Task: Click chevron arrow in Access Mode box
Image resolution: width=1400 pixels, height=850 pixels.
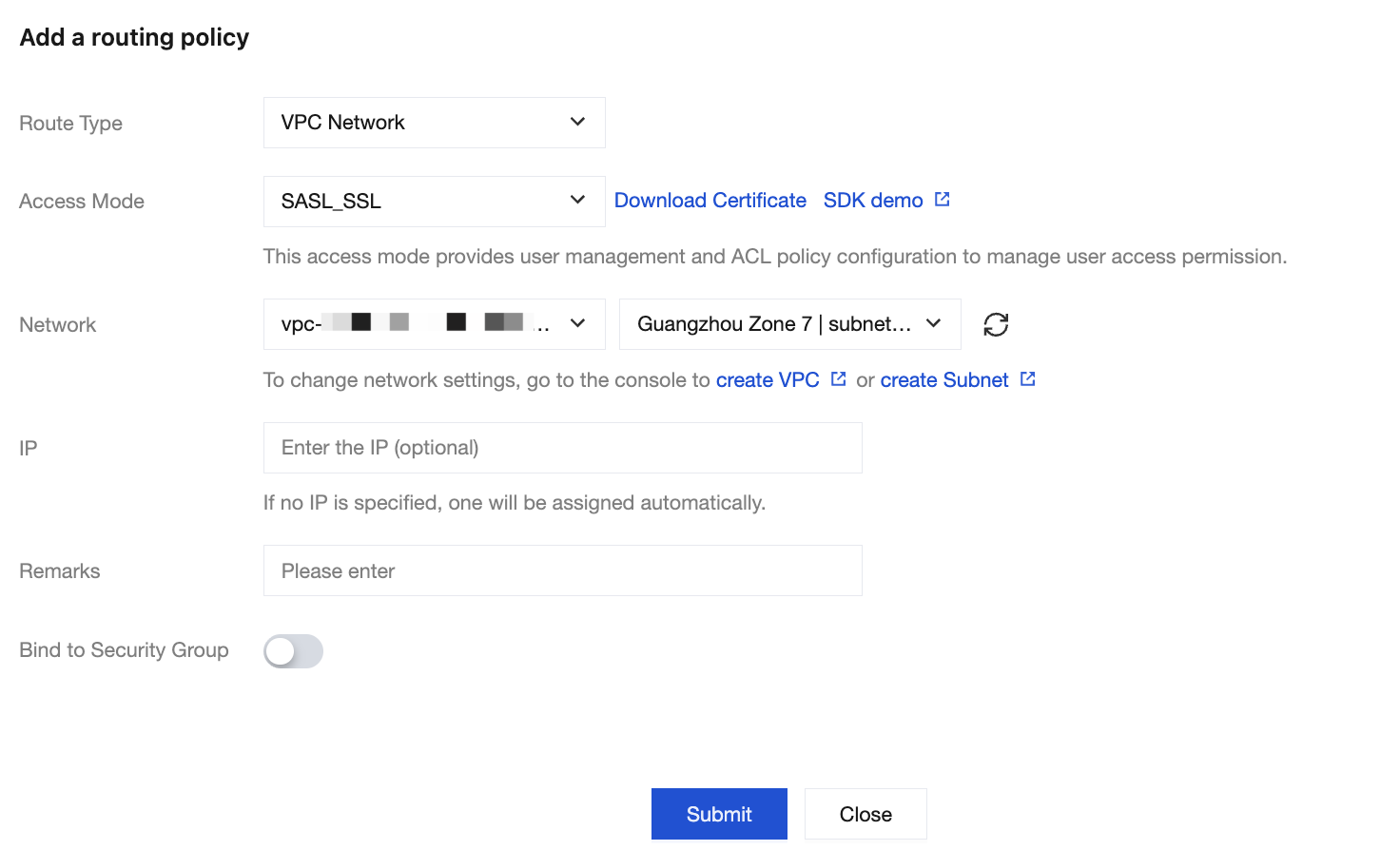Action: pyautogui.click(x=577, y=200)
